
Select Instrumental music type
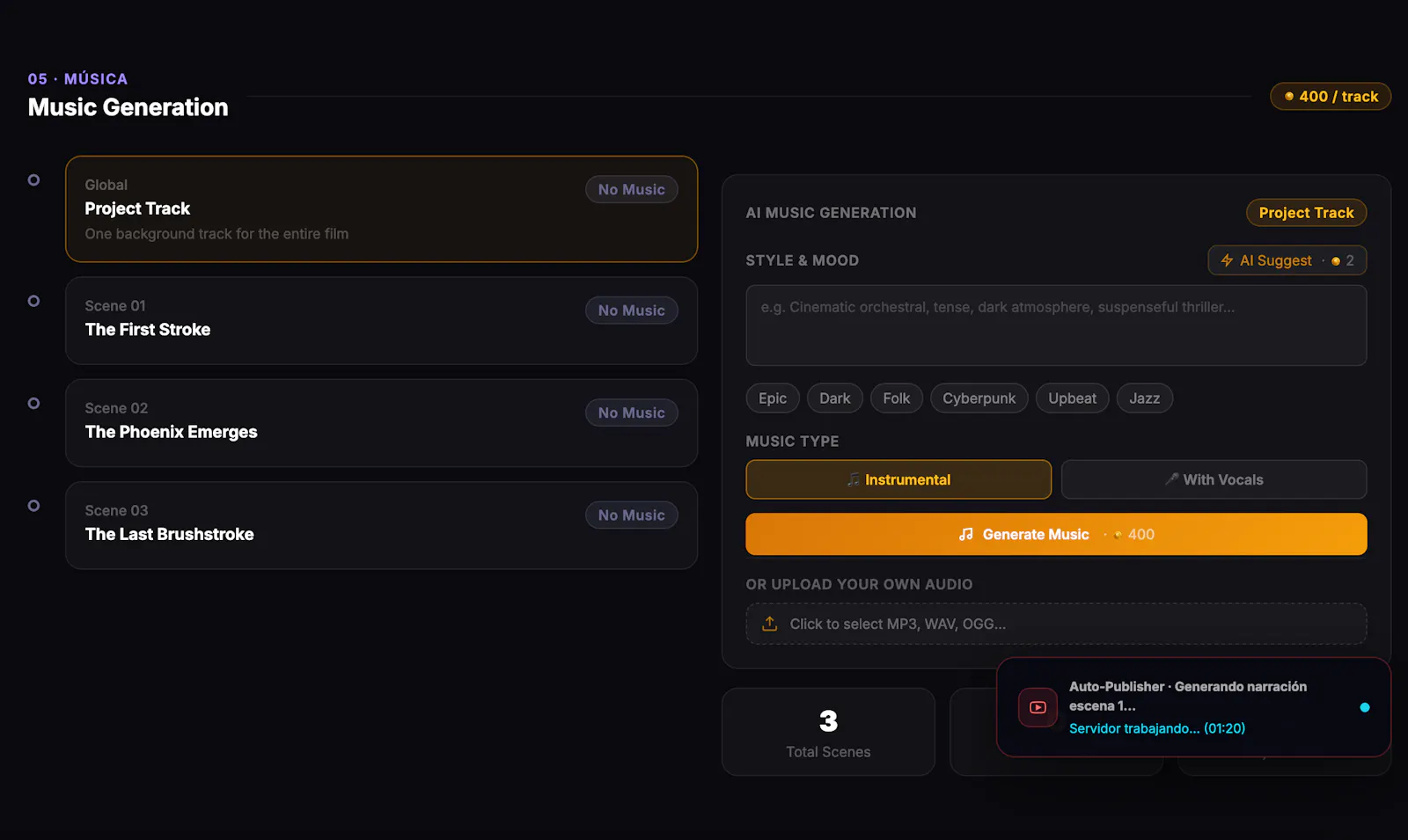click(x=898, y=479)
